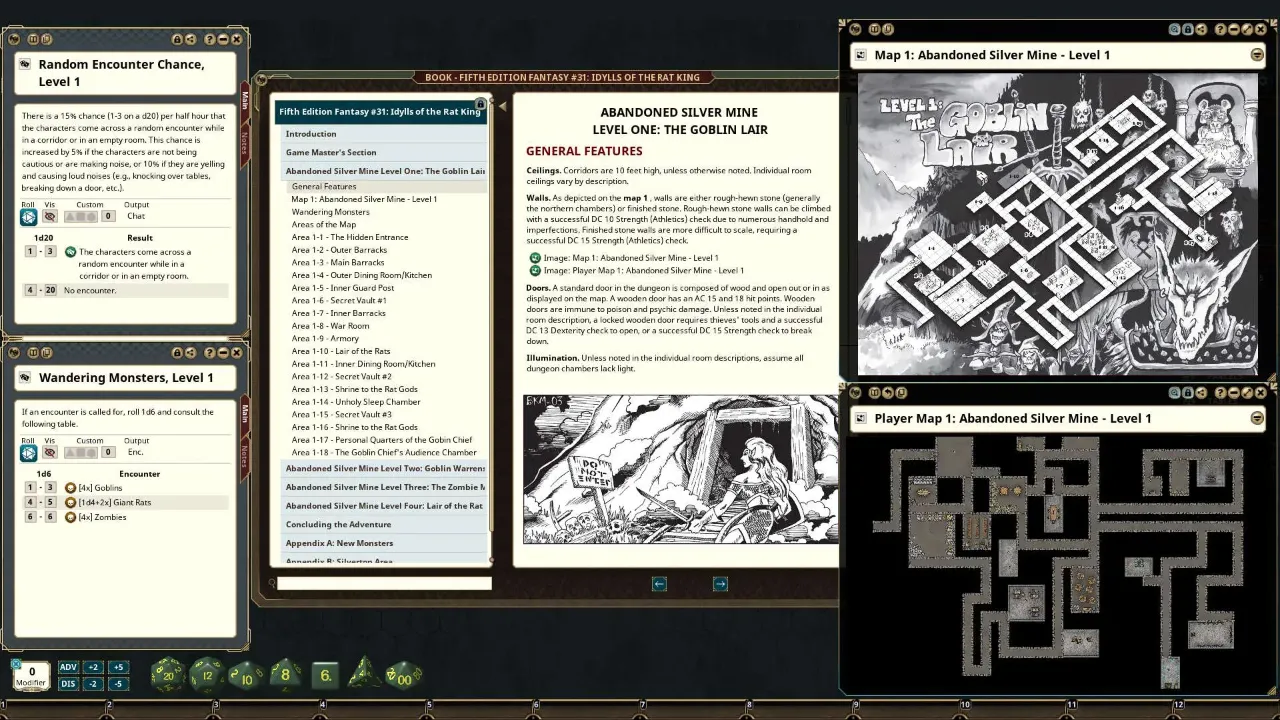1280x720 pixels.
Task: Toggle result visibility in Random Encounter table
Action: click(x=49, y=216)
